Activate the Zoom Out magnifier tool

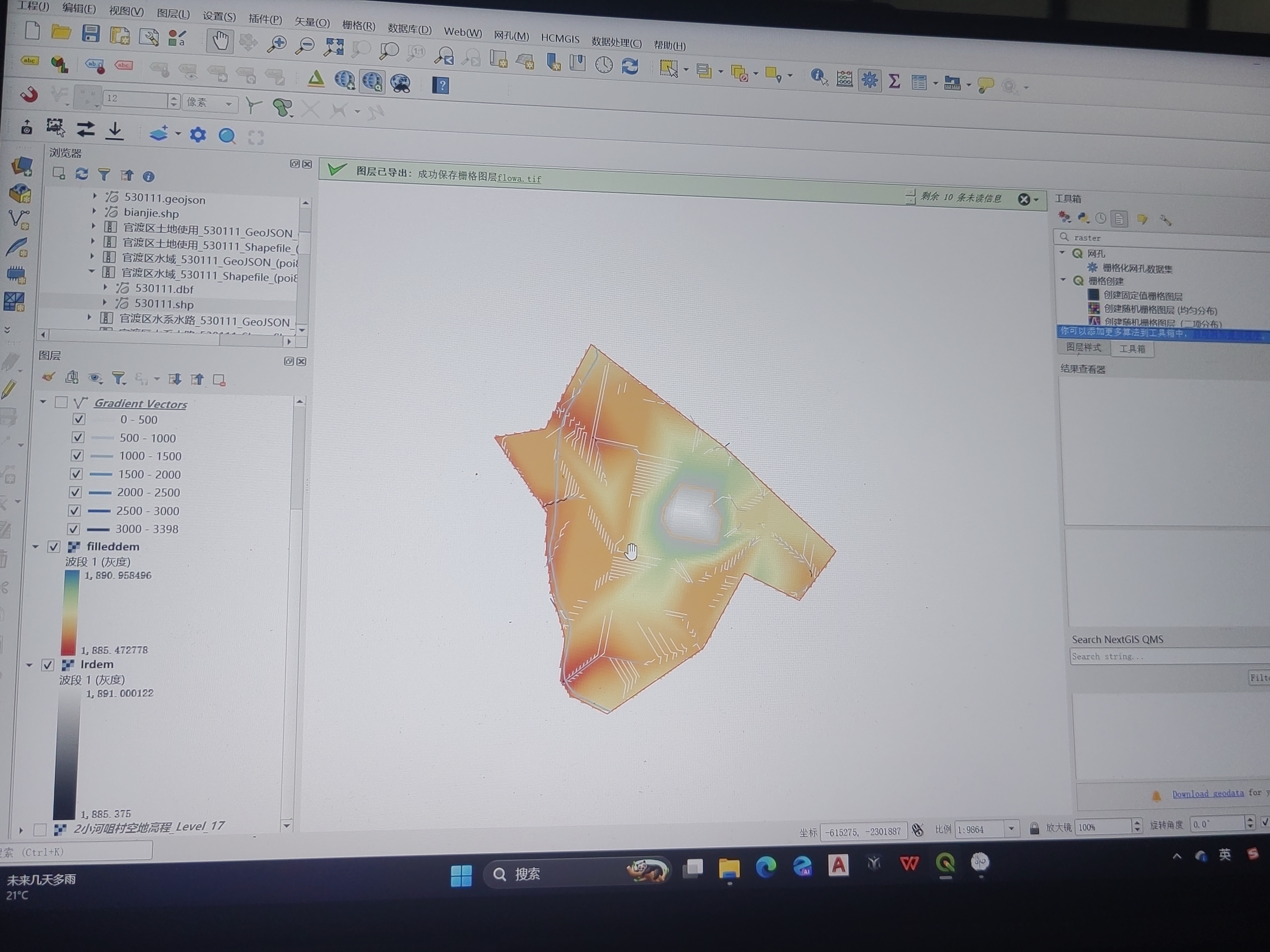tap(305, 46)
